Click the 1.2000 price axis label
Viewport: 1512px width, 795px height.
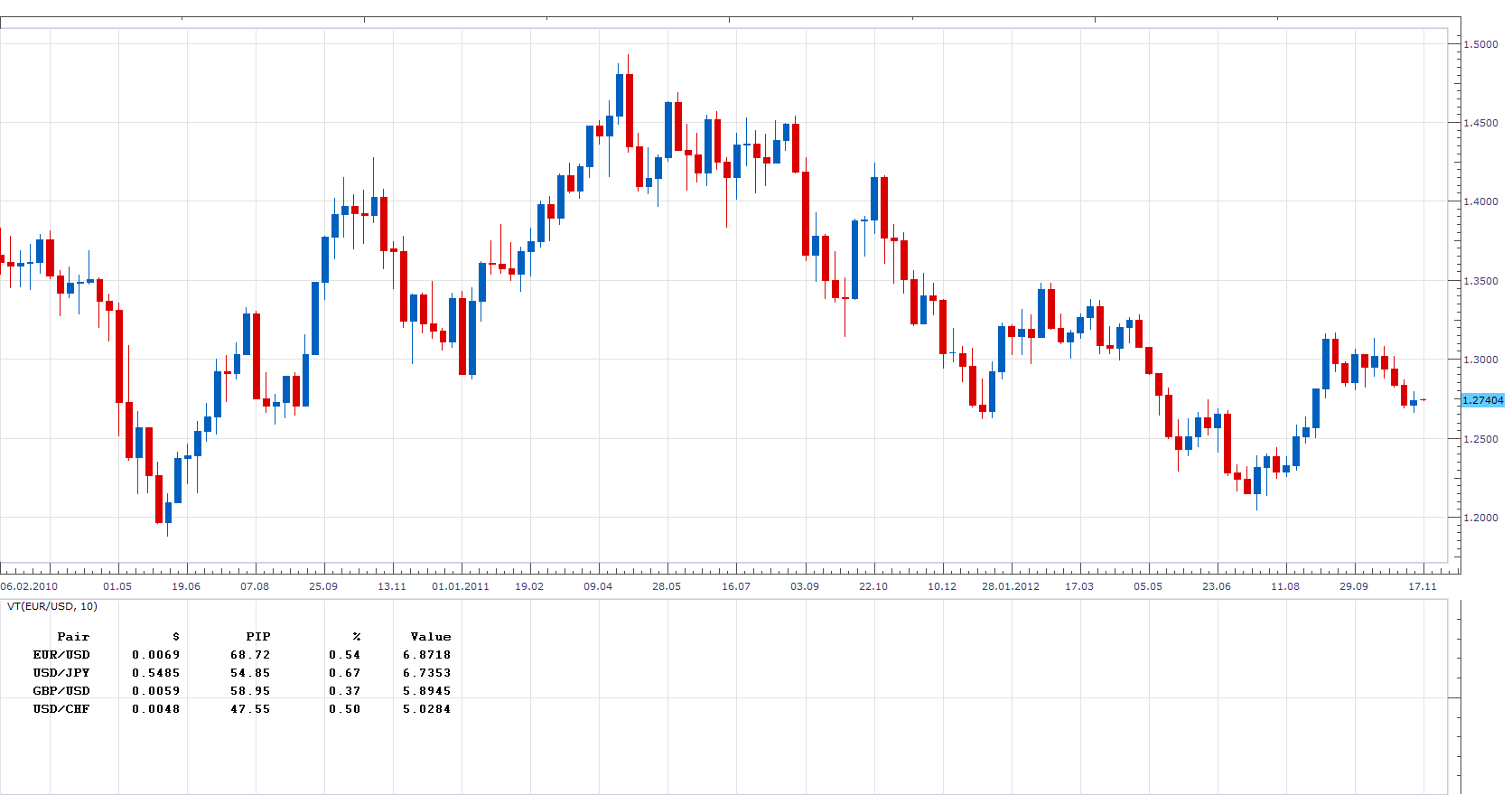tap(1481, 518)
